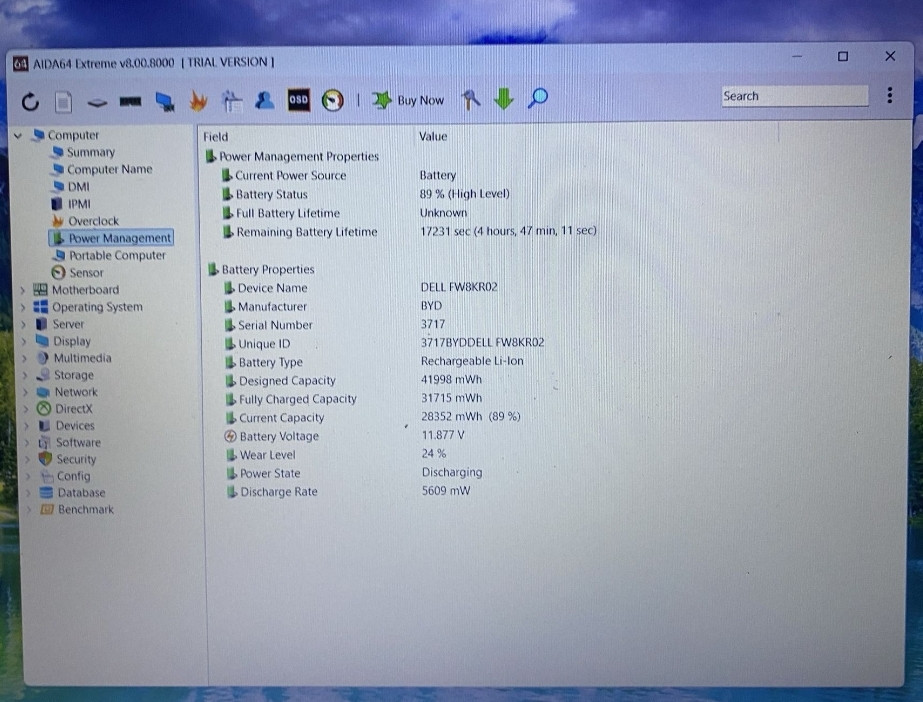Expand the Storage category chevron
923x702 pixels.
pos(23,374)
